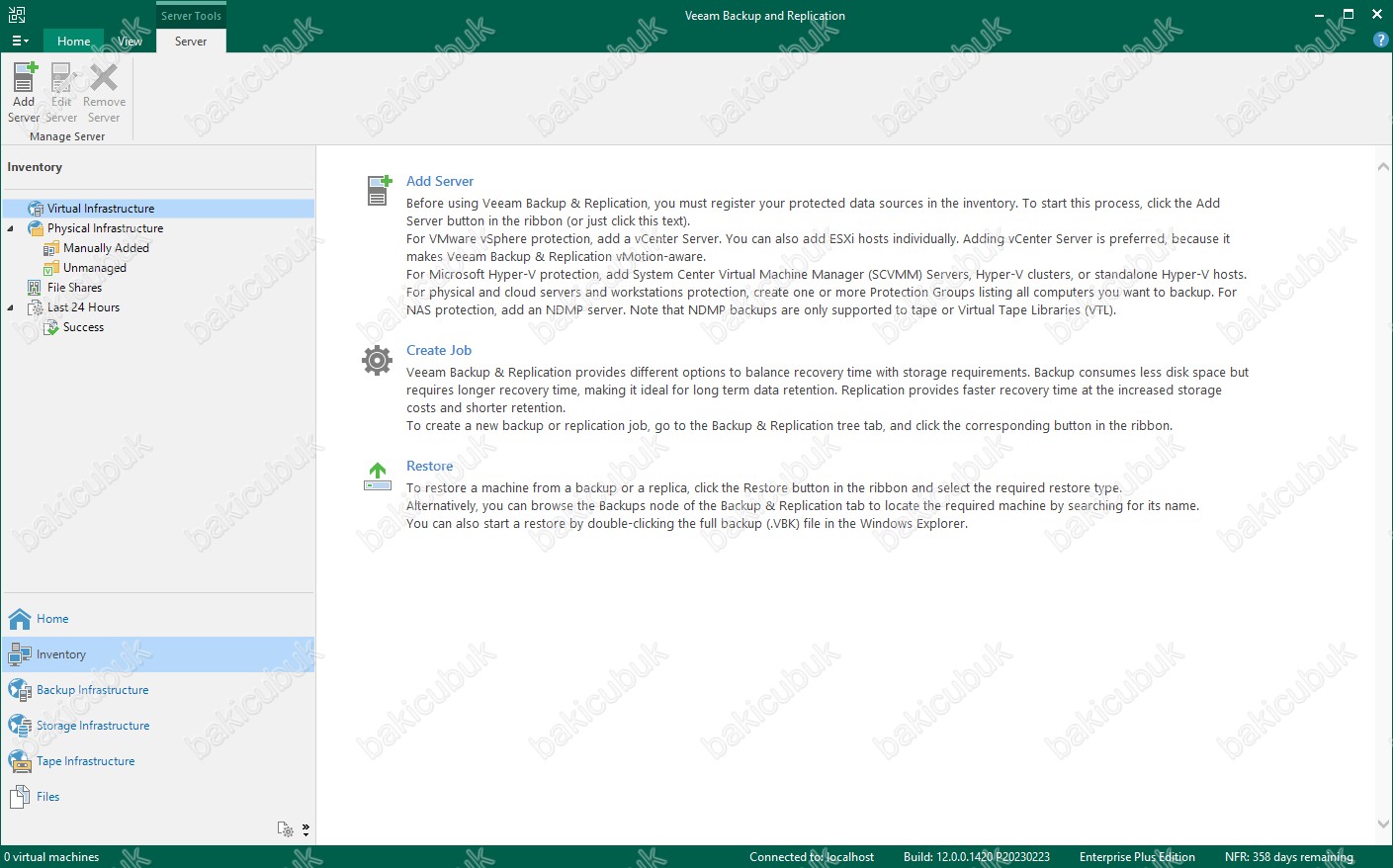The image size is (1393, 868).
Task: Select the Success tree item
Action: click(83, 327)
